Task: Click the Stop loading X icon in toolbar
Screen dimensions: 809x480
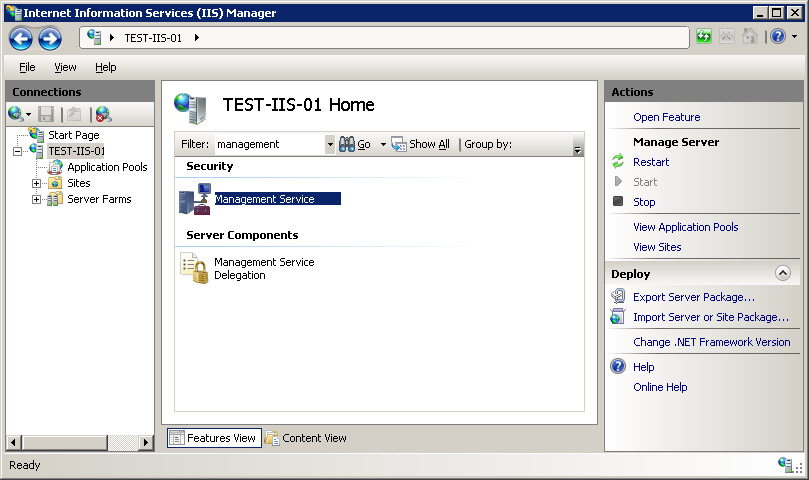Action: coord(726,36)
